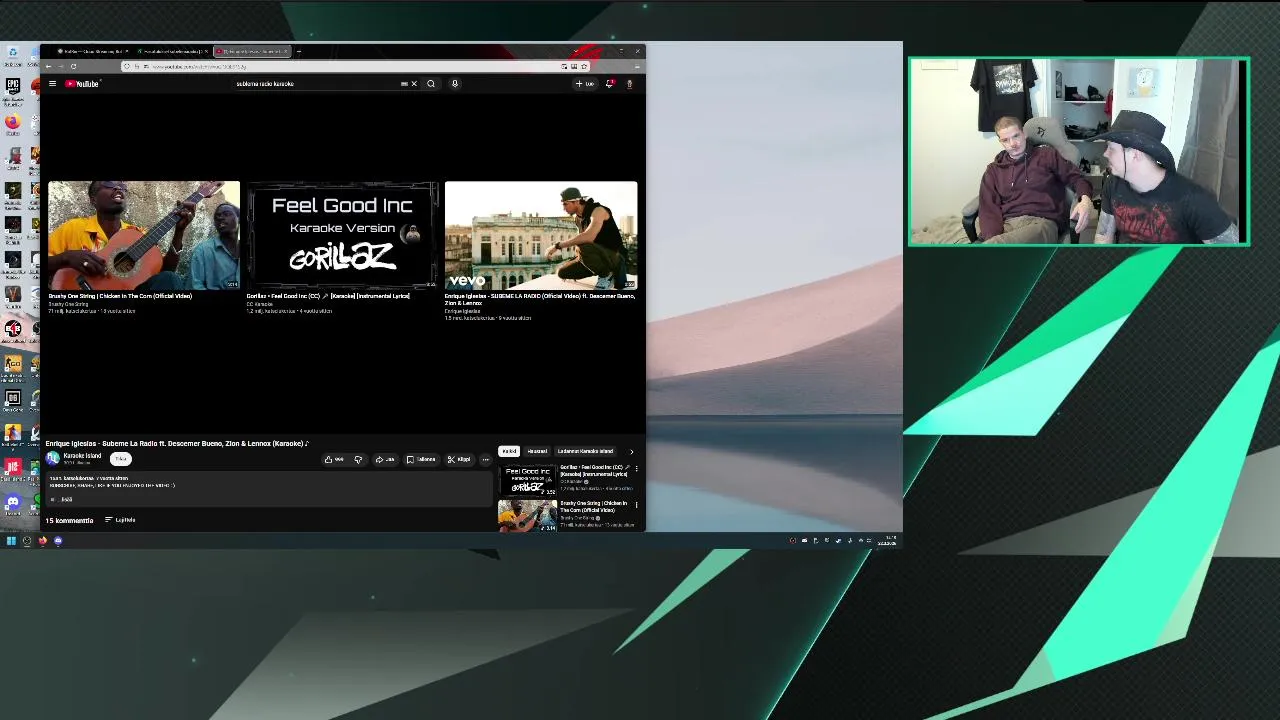
Task: Dislike the video with thumbs down
Action: (358, 460)
